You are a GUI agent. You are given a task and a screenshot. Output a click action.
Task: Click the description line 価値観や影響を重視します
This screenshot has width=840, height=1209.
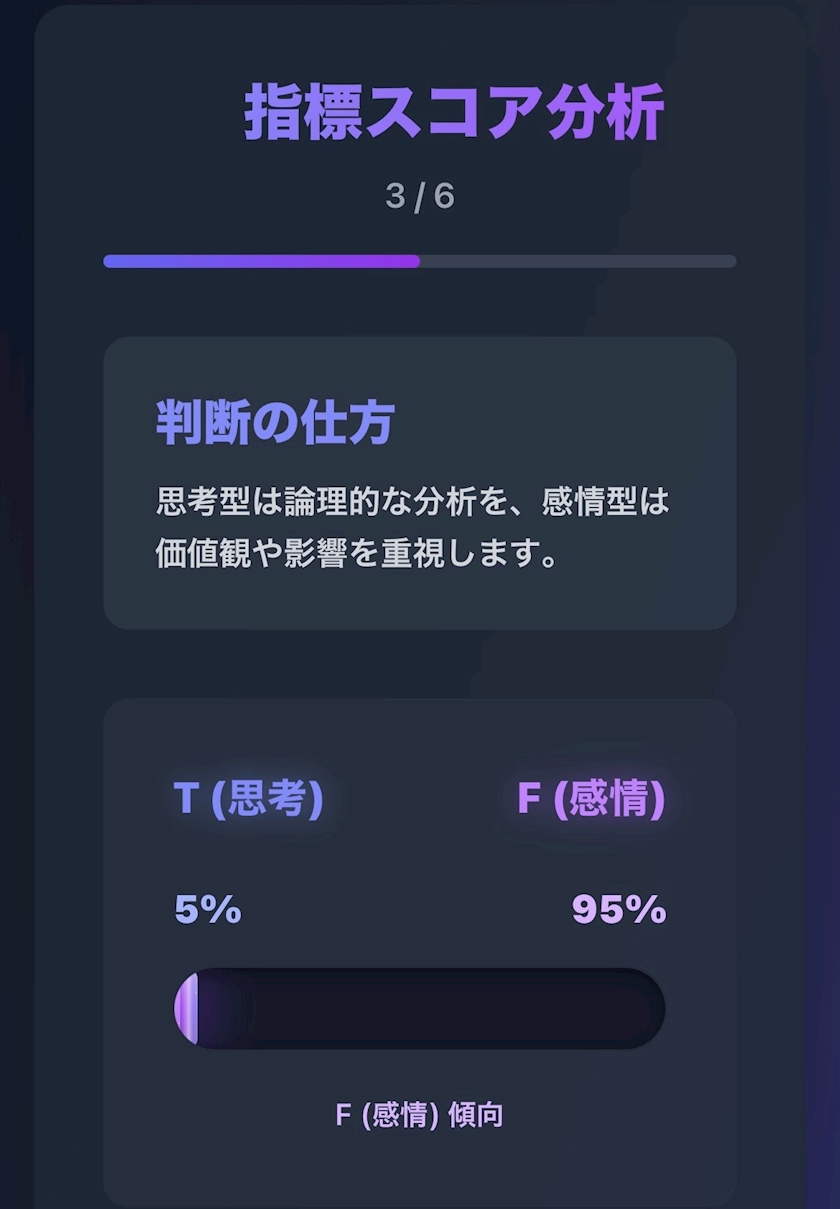357,553
